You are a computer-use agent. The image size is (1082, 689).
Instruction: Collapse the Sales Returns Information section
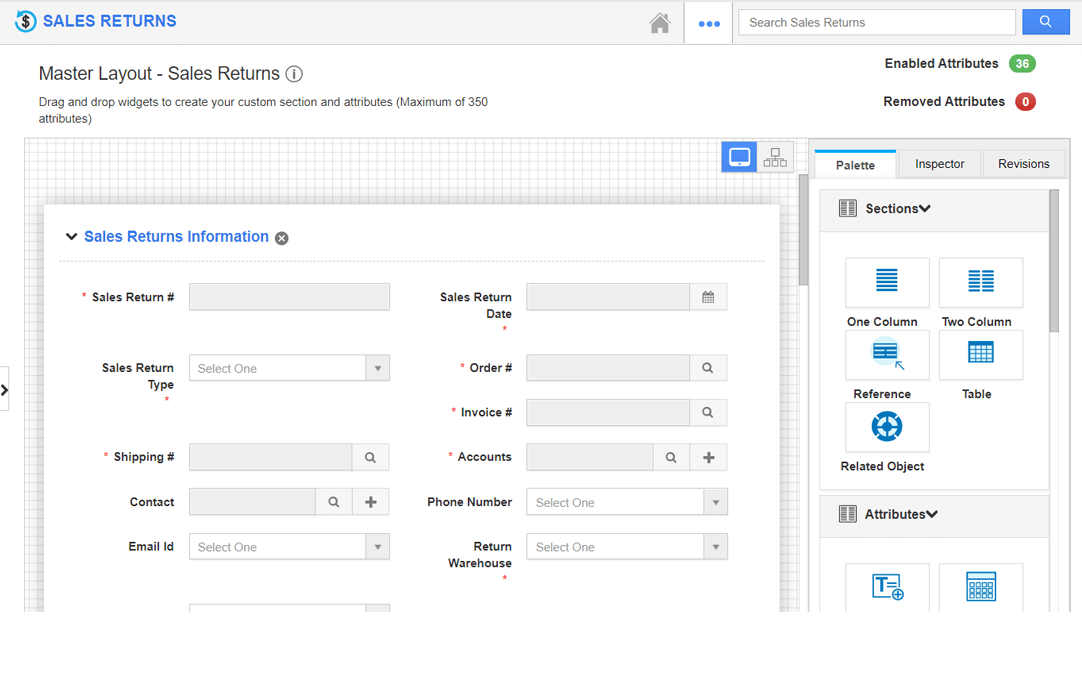pyautogui.click(x=71, y=237)
